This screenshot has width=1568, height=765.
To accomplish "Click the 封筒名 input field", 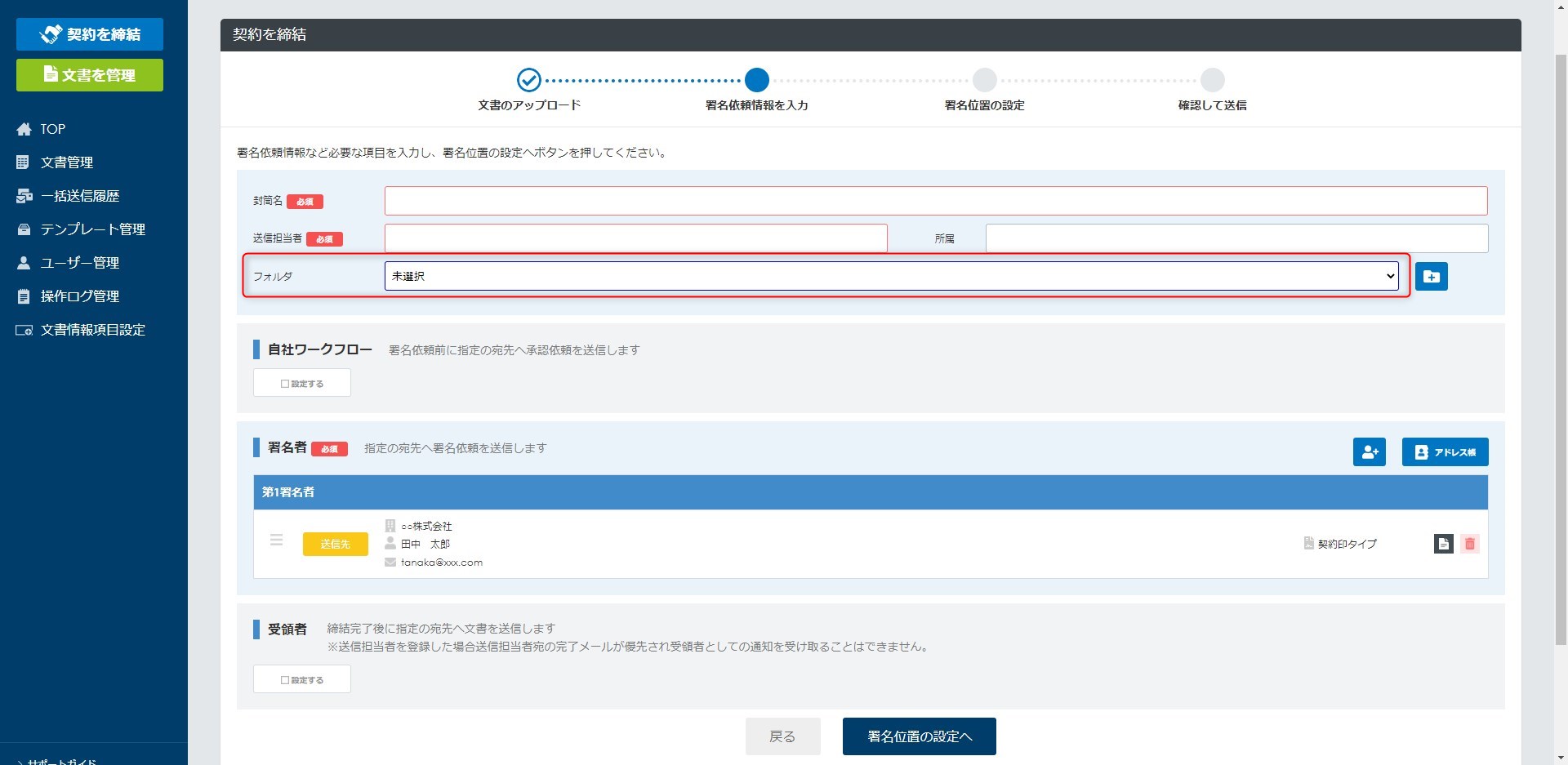I will 935,201.
